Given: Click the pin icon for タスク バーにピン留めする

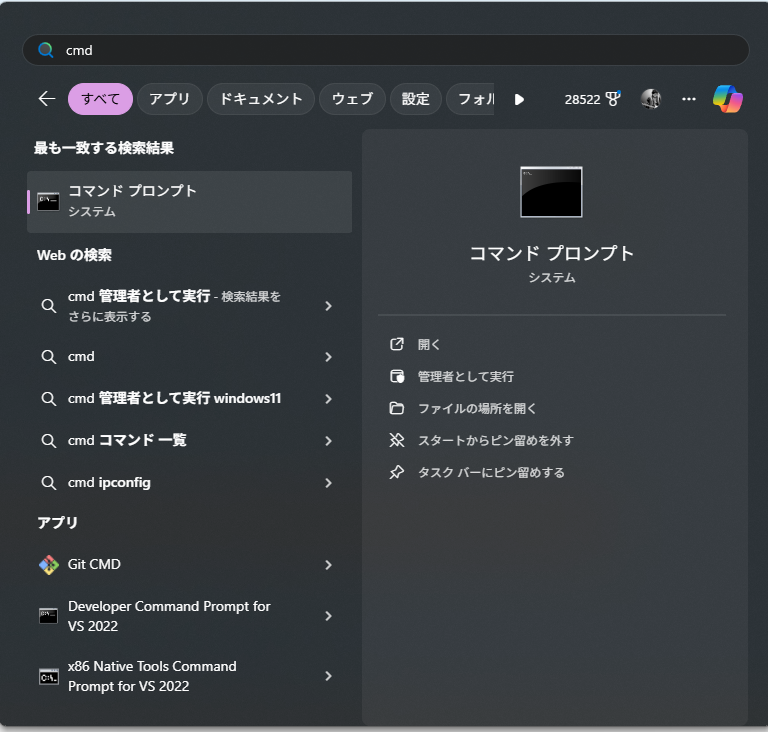Looking at the screenshot, I should pos(397,472).
